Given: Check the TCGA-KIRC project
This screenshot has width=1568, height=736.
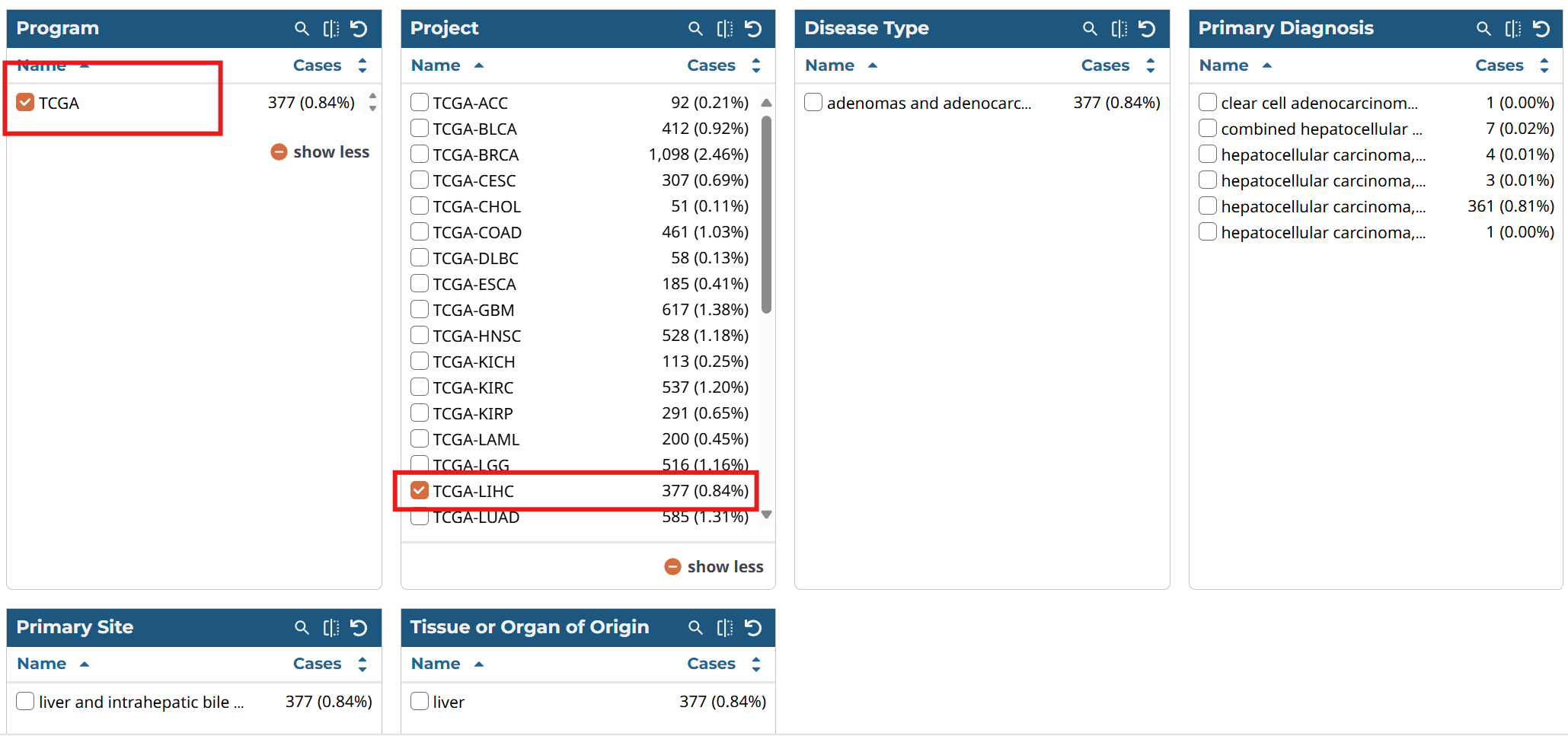Looking at the screenshot, I should click(x=419, y=387).
